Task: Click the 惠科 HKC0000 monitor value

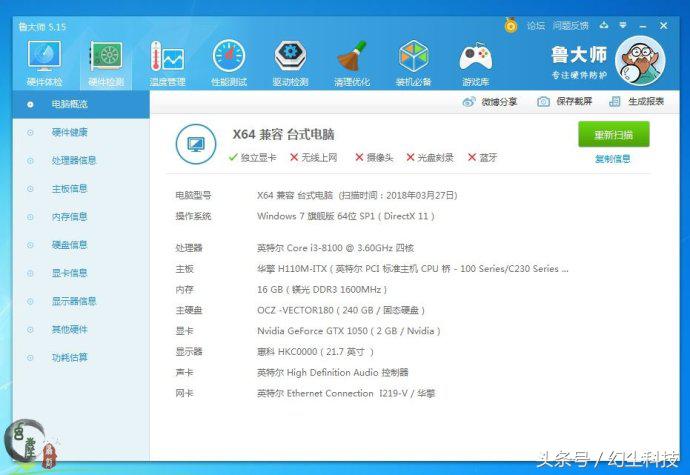Action: click(x=316, y=351)
